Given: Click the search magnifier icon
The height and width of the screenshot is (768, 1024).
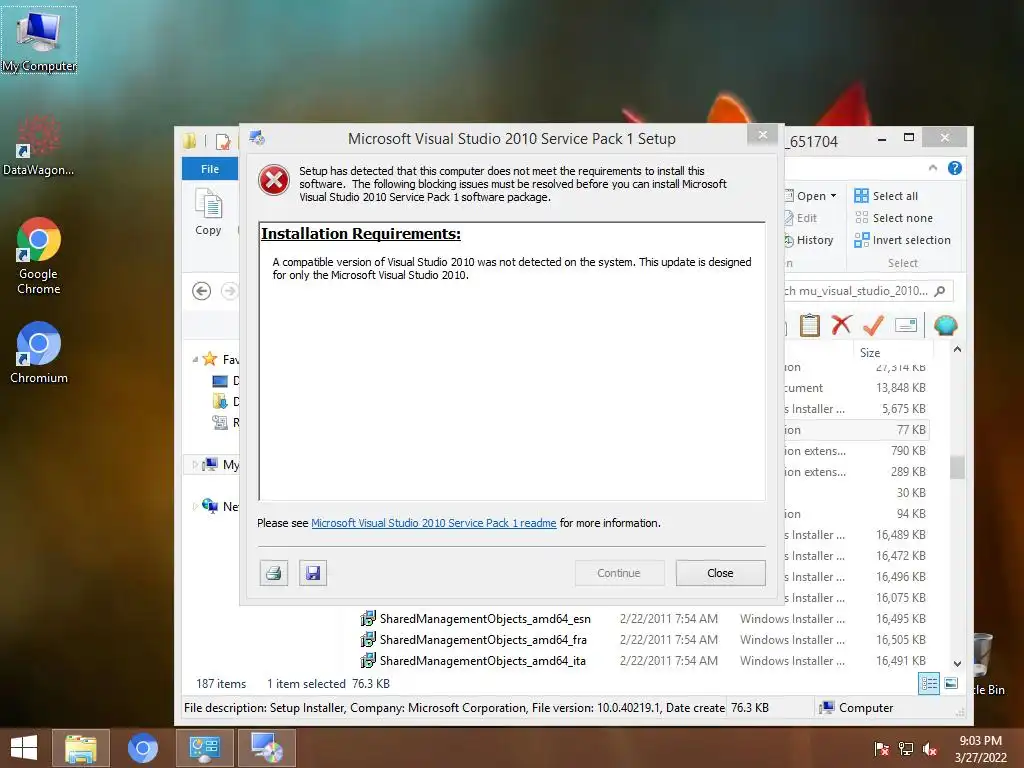Looking at the screenshot, I should click(x=940, y=291).
